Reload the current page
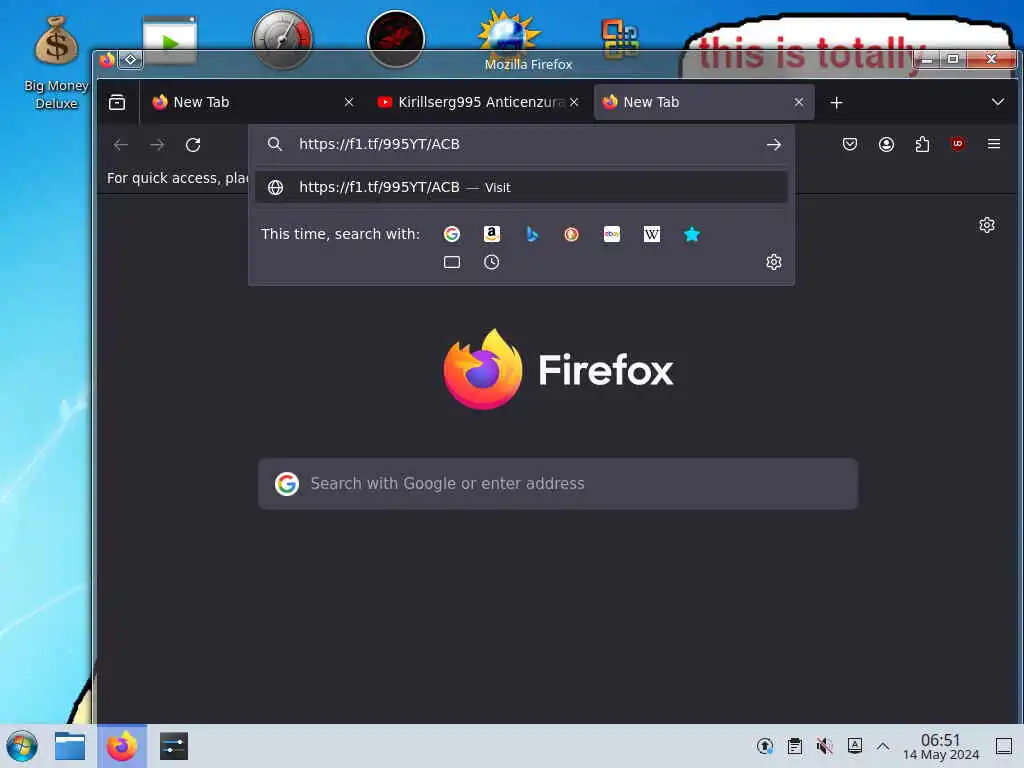 point(193,144)
